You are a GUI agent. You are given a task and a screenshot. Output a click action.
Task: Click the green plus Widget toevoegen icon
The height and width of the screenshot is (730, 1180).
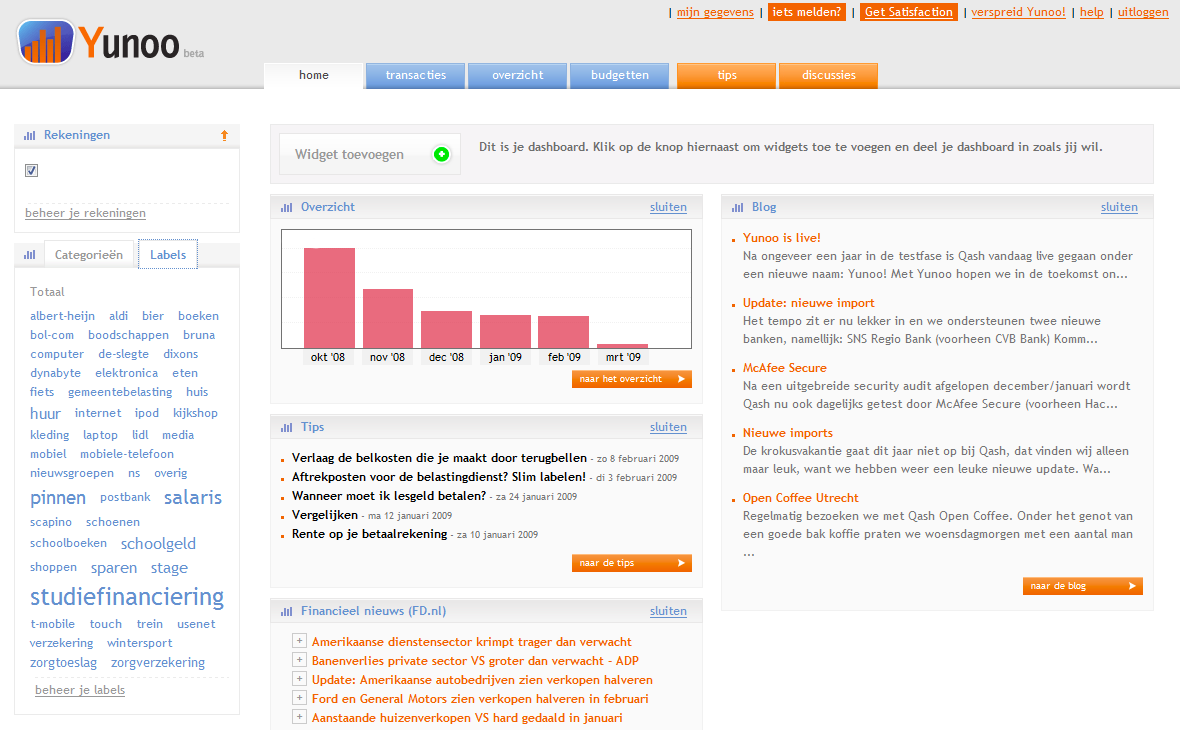[x=441, y=154]
